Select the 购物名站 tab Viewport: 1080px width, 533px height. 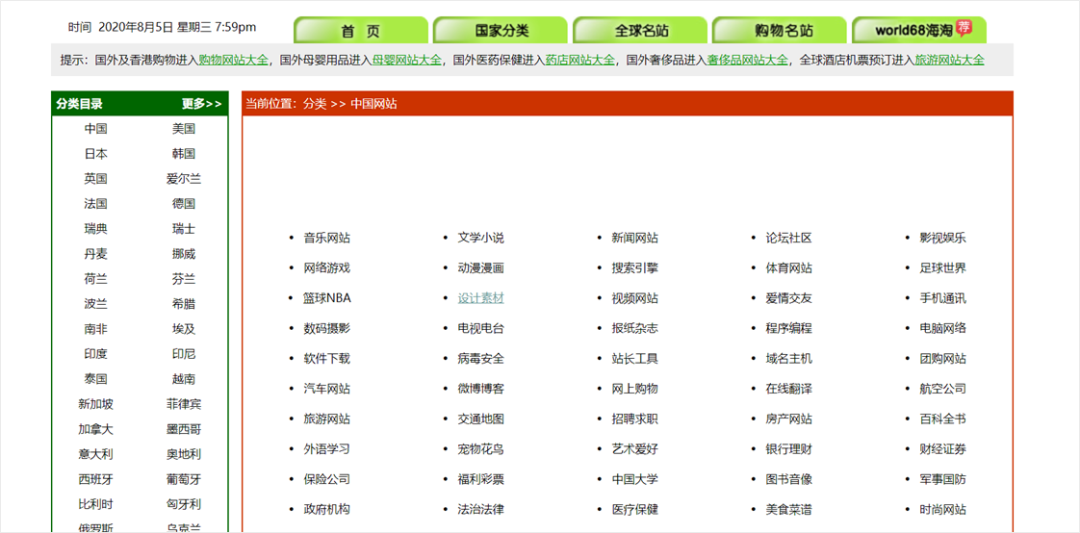pos(780,30)
